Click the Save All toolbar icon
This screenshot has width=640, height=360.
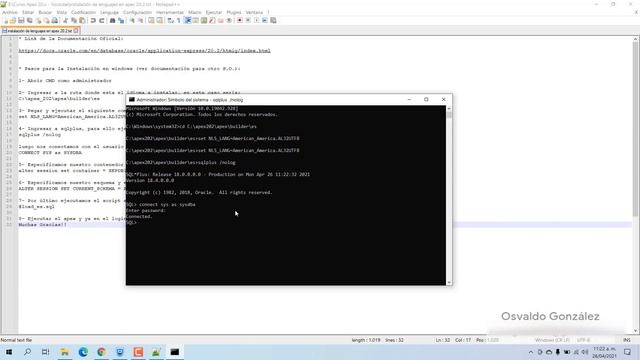point(30,20)
